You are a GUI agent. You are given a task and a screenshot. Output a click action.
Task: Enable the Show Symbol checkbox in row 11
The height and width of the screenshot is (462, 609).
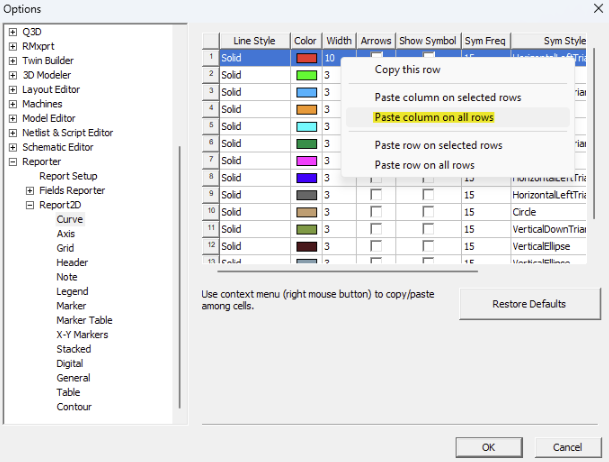428,228
